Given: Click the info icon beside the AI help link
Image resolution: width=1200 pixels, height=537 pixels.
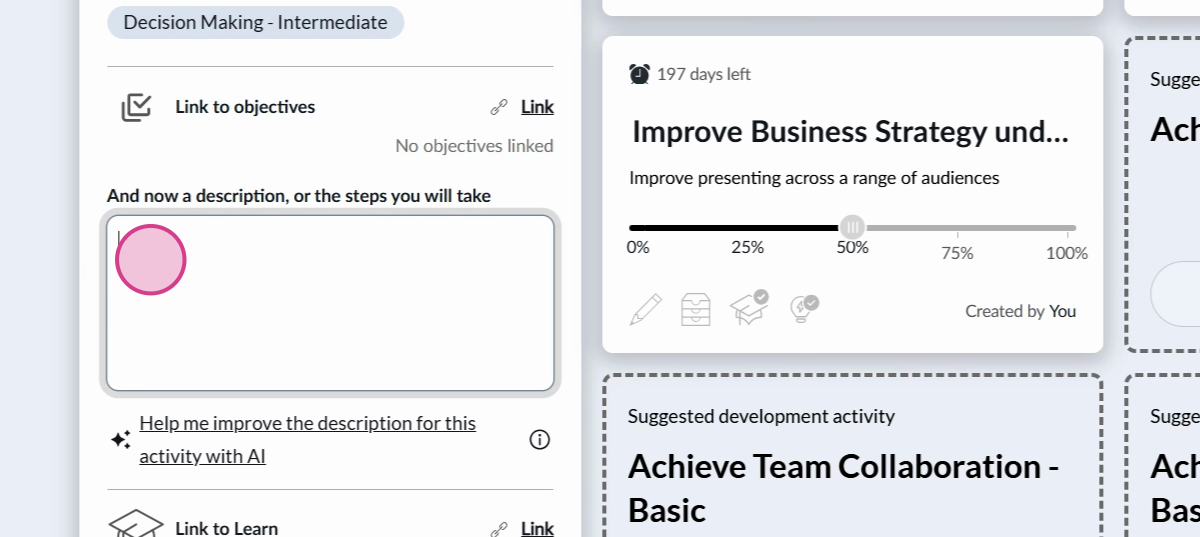Looking at the screenshot, I should [540, 440].
